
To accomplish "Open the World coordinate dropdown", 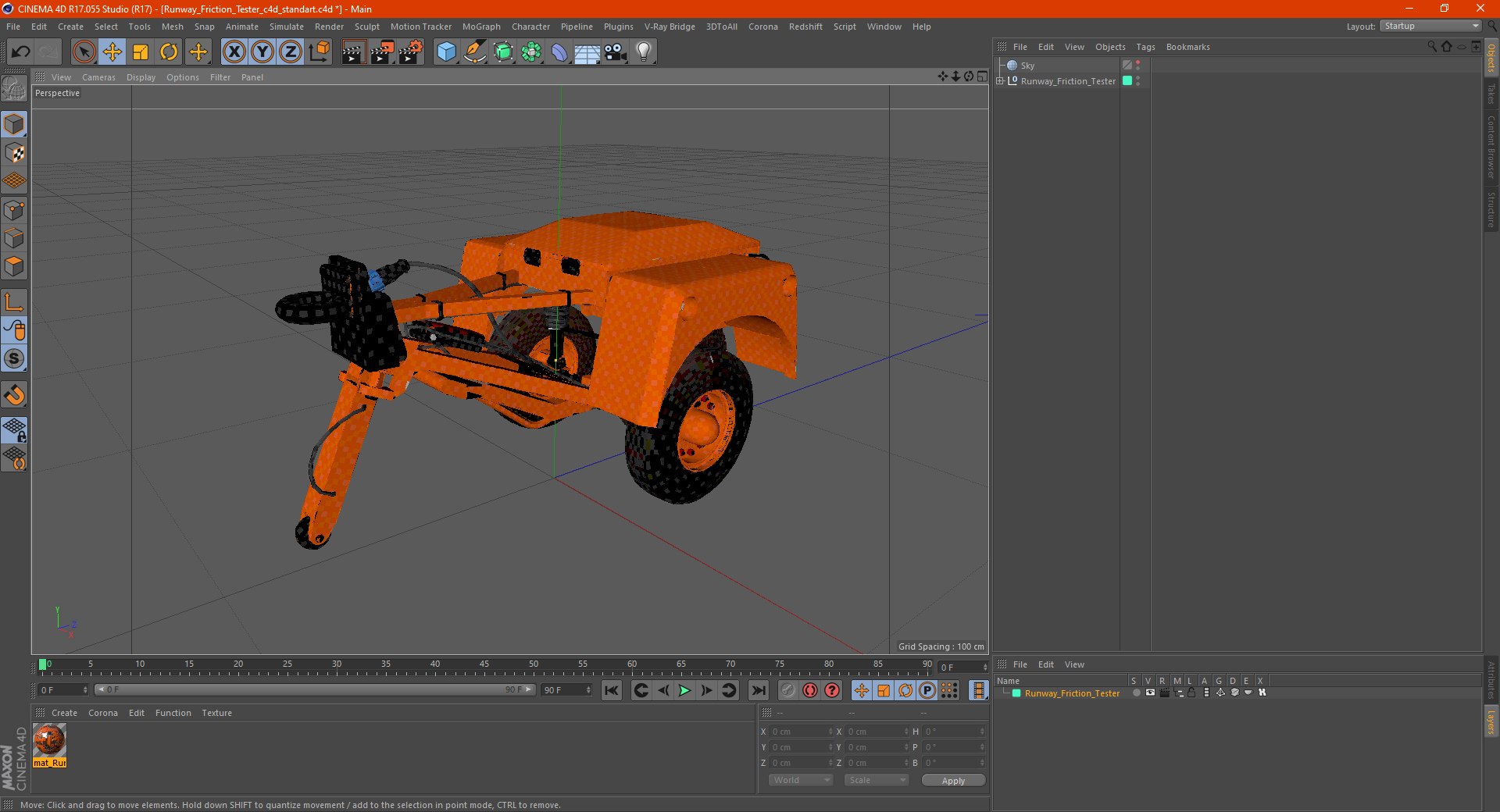I will click(x=801, y=780).
